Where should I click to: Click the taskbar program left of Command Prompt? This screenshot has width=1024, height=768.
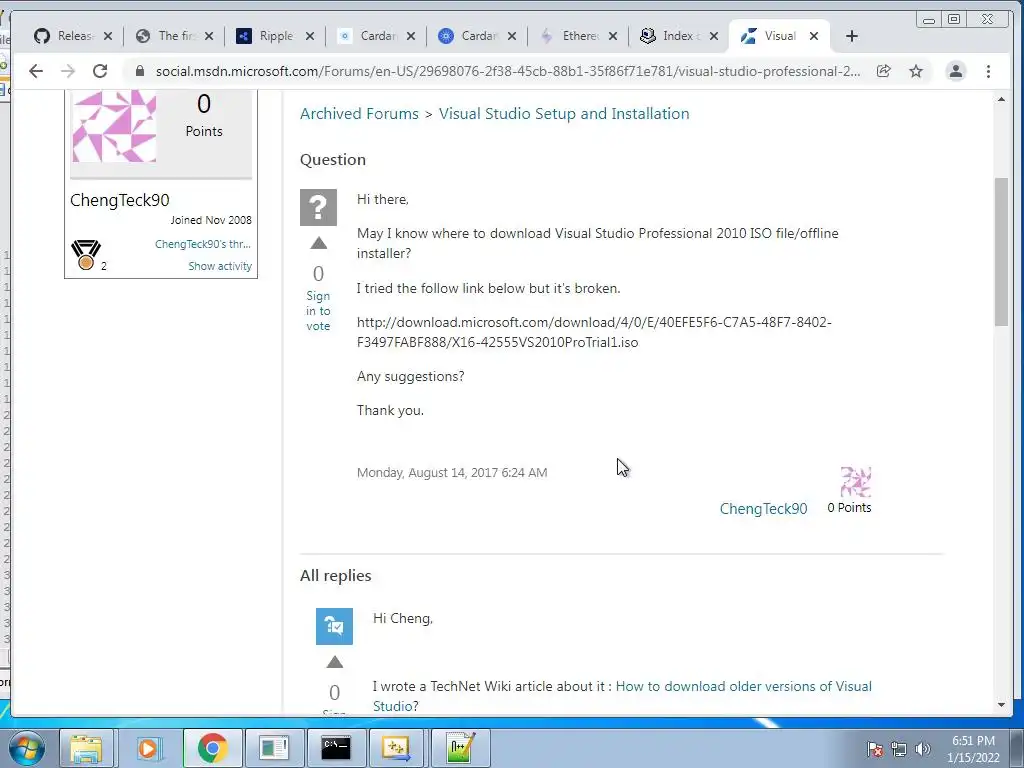(x=274, y=748)
